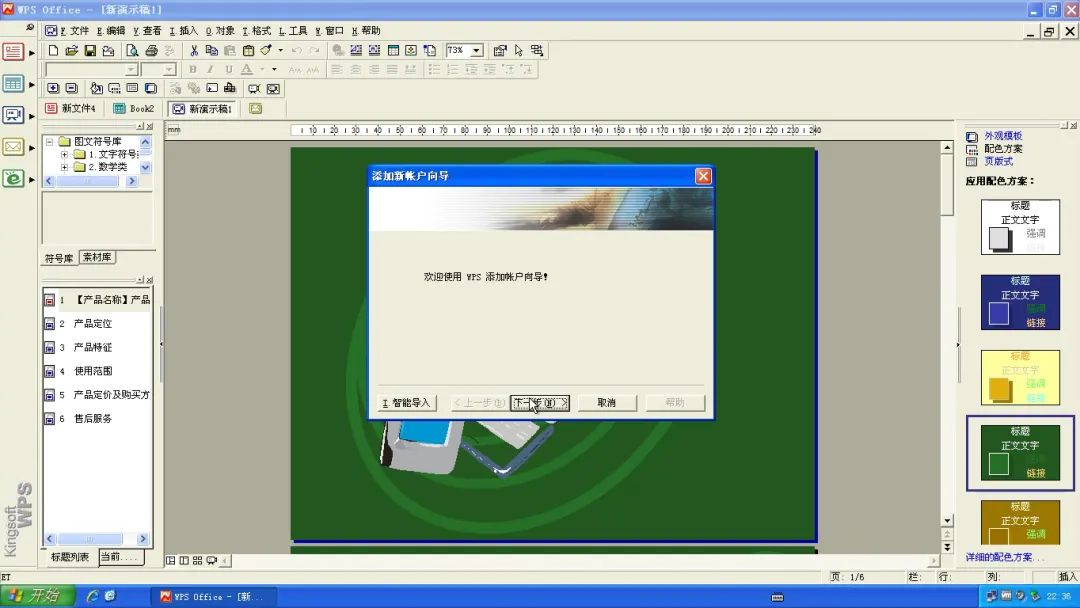The height and width of the screenshot is (608, 1080).
Task: Click 智能导入 button in the wizard
Action: (406, 403)
